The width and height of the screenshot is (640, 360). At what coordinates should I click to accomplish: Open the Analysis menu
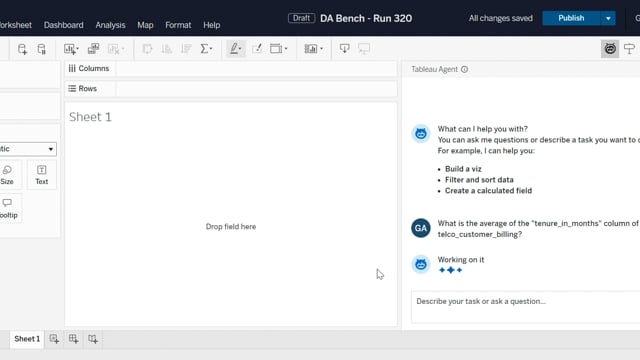click(110, 25)
